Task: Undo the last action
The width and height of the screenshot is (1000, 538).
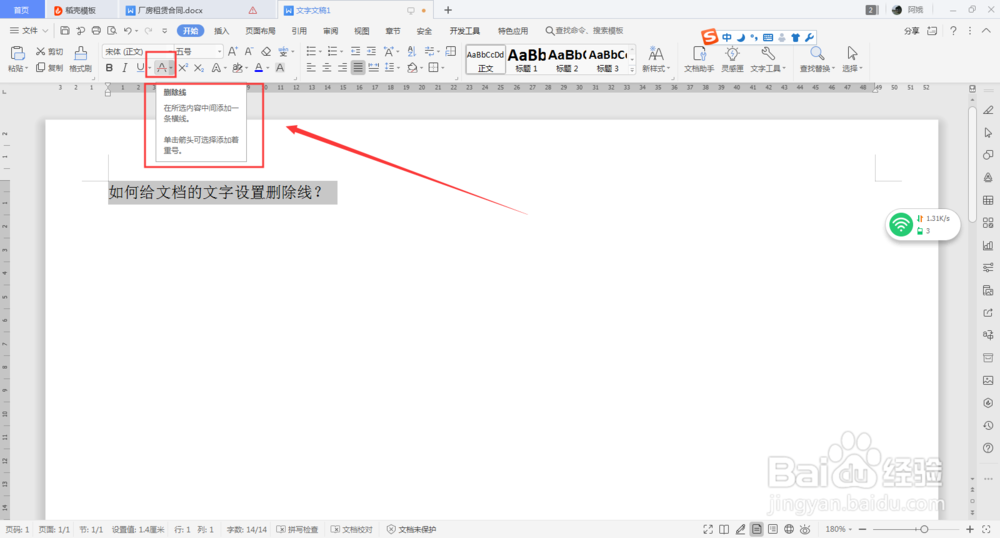Action: tap(128, 31)
